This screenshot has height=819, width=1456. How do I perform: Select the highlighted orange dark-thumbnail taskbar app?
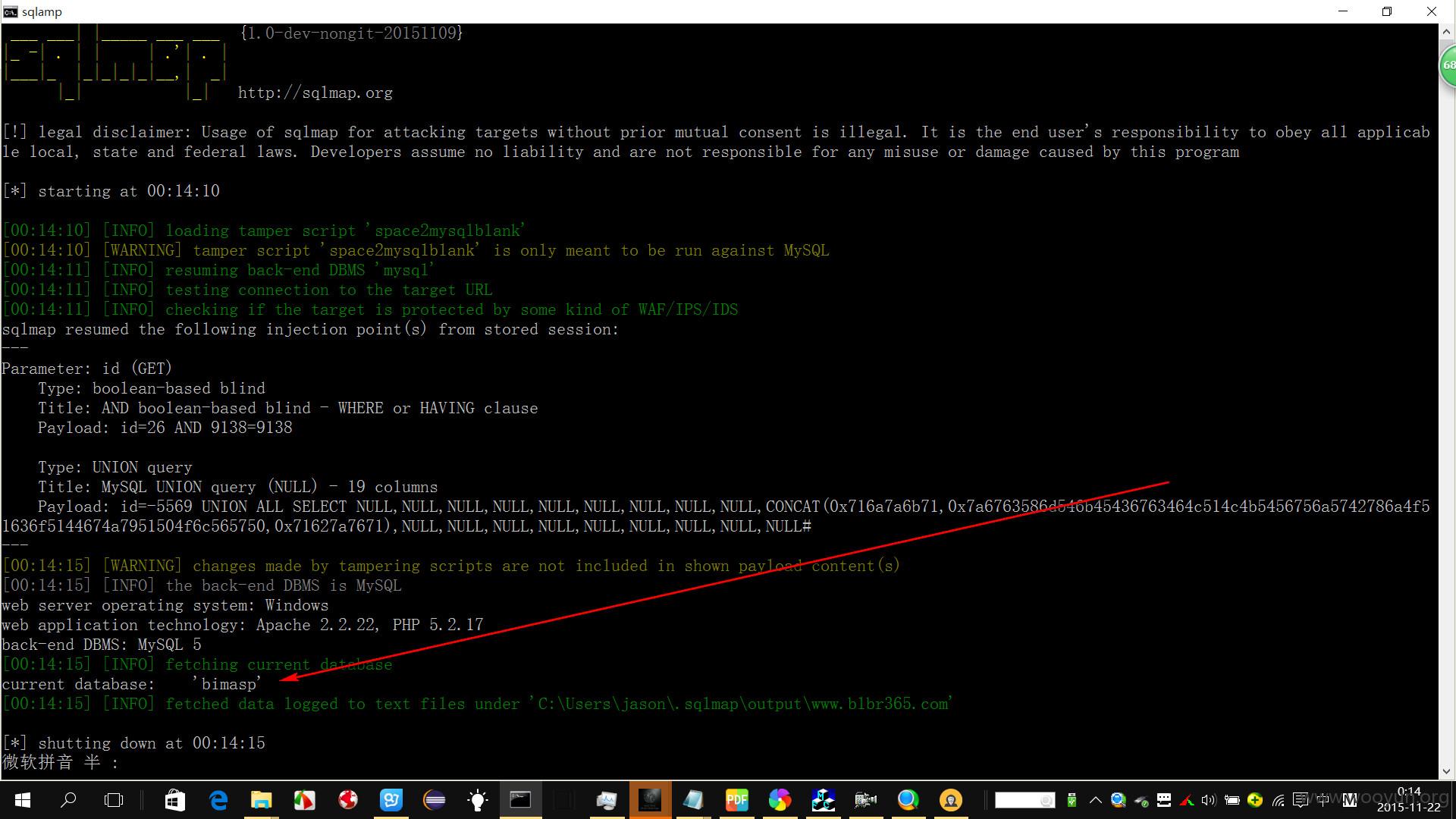[650, 800]
